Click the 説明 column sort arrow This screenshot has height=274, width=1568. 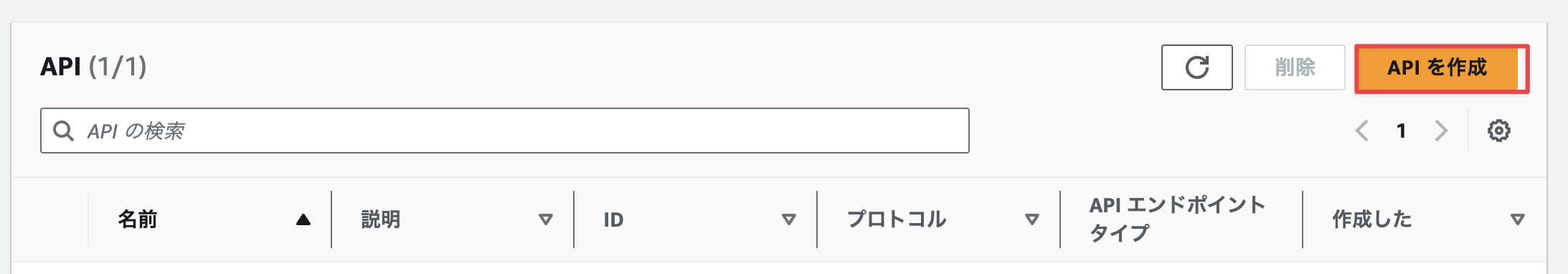tap(546, 219)
